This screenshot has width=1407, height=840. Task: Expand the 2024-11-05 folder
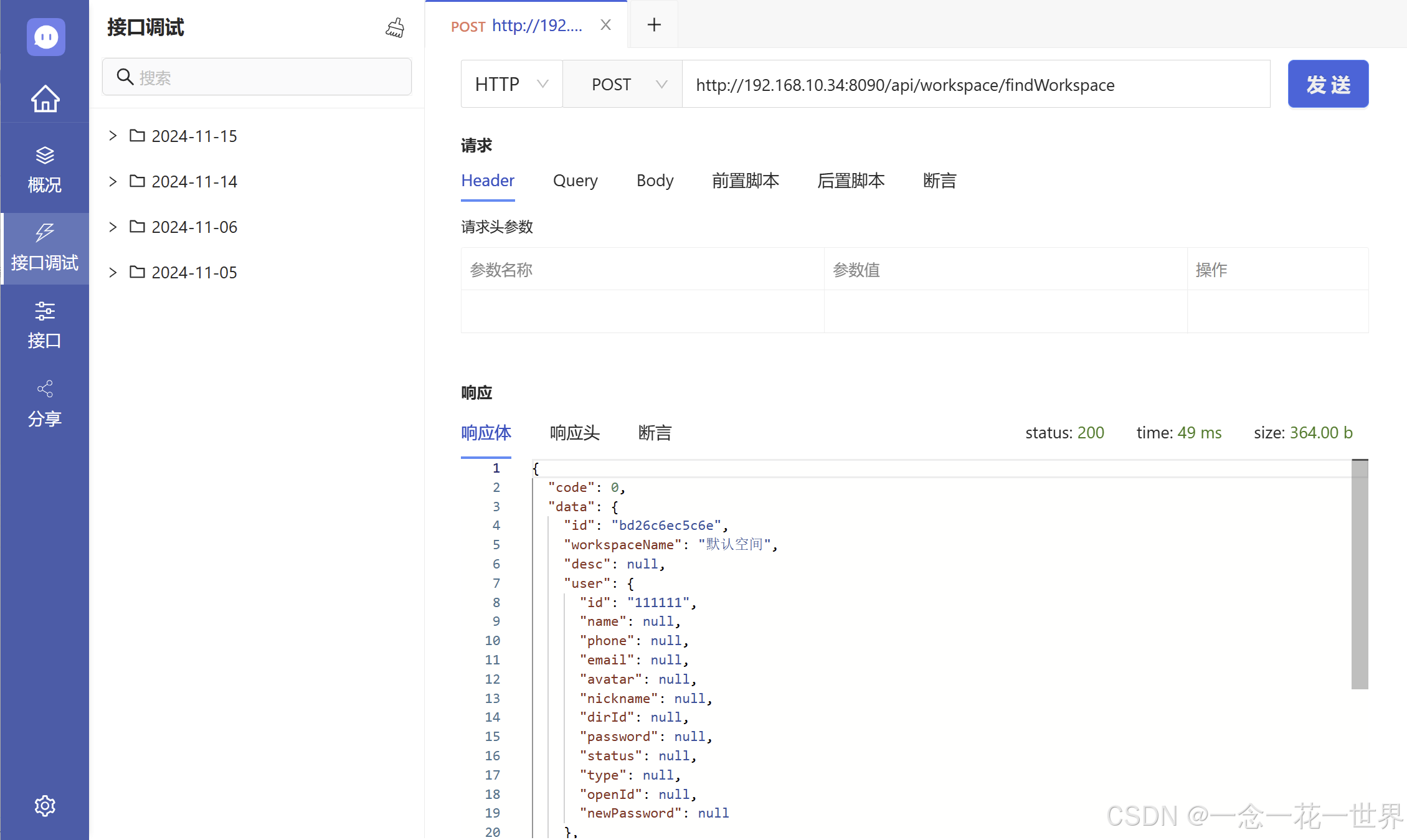pos(113,272)
